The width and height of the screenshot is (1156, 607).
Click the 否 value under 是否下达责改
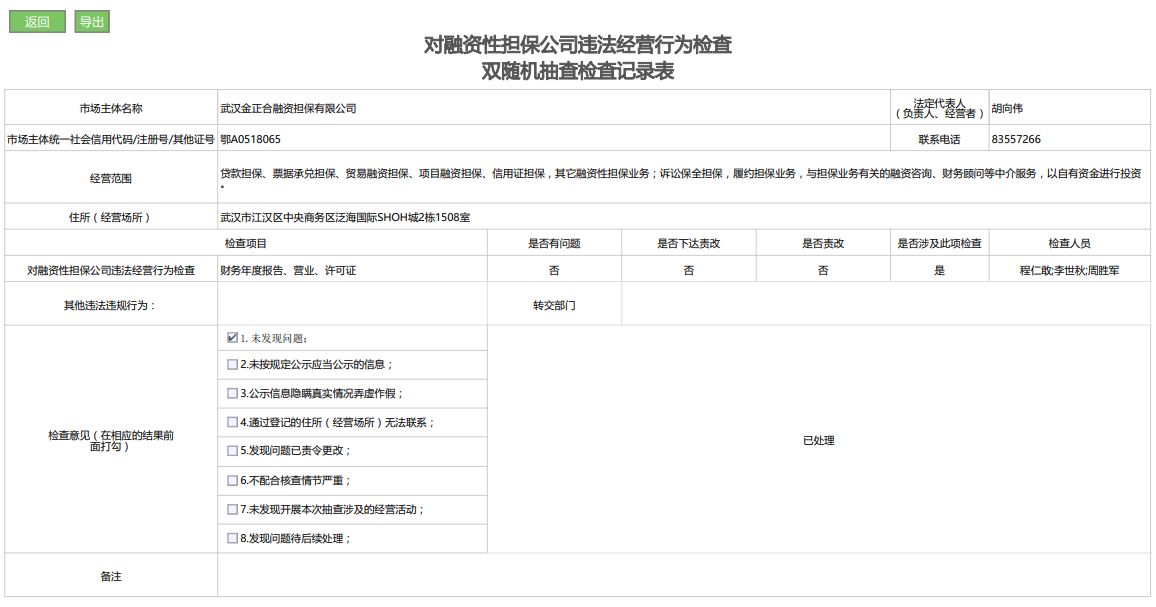(x=689, y=271)
